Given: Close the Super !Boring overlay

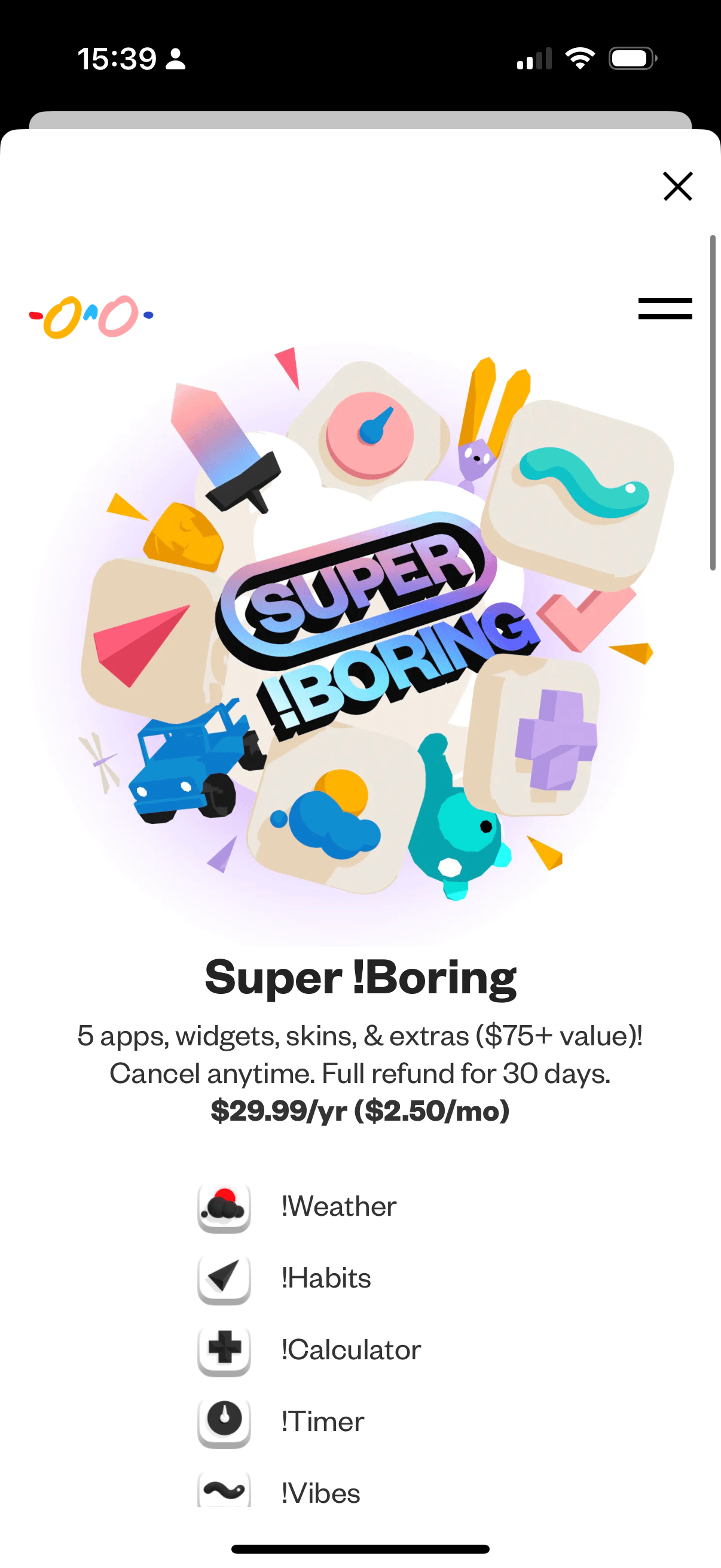Looking at the screenshot, I should [x=677, y=187].
